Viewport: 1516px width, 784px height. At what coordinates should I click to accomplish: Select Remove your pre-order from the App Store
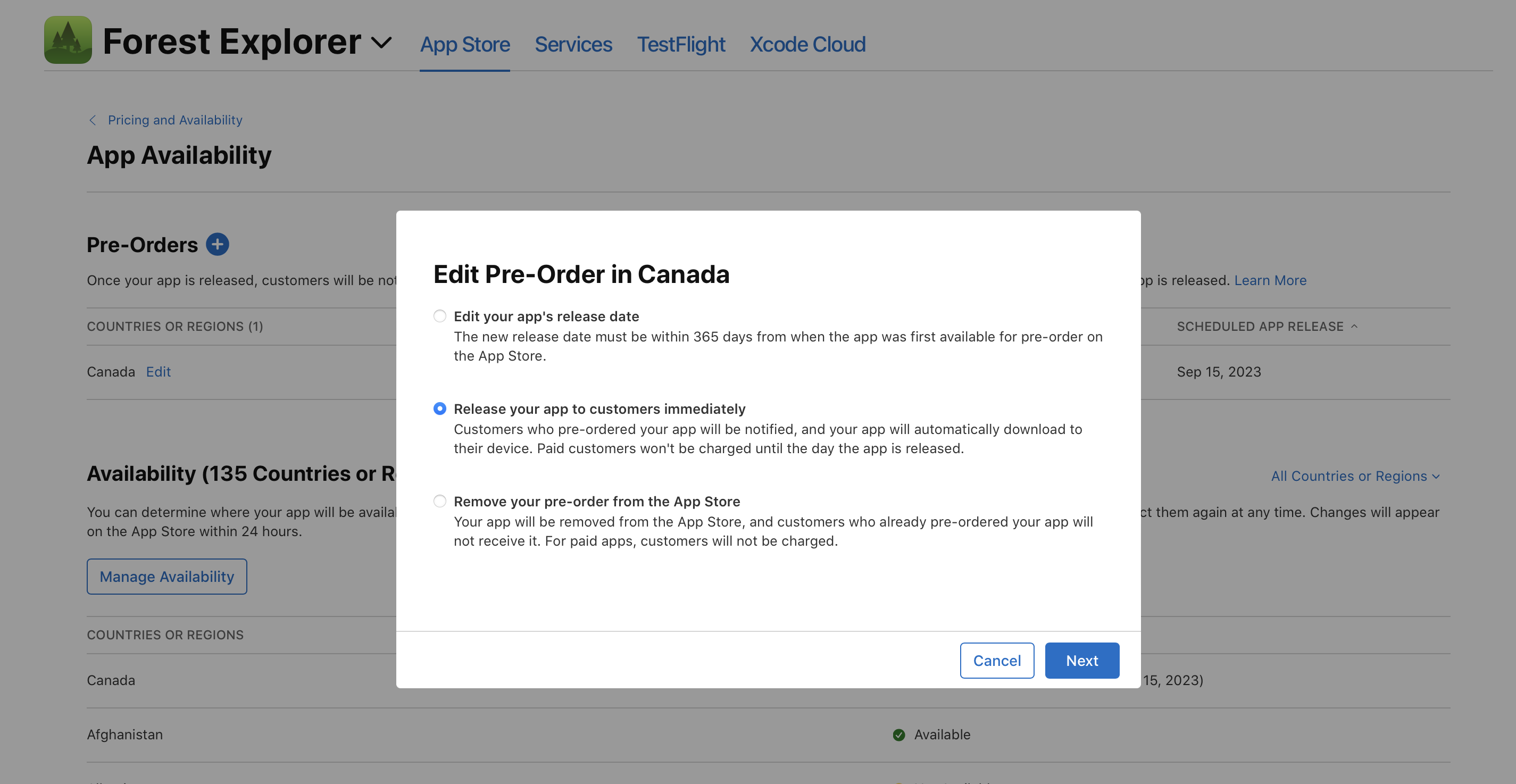[x=439, y=501]
